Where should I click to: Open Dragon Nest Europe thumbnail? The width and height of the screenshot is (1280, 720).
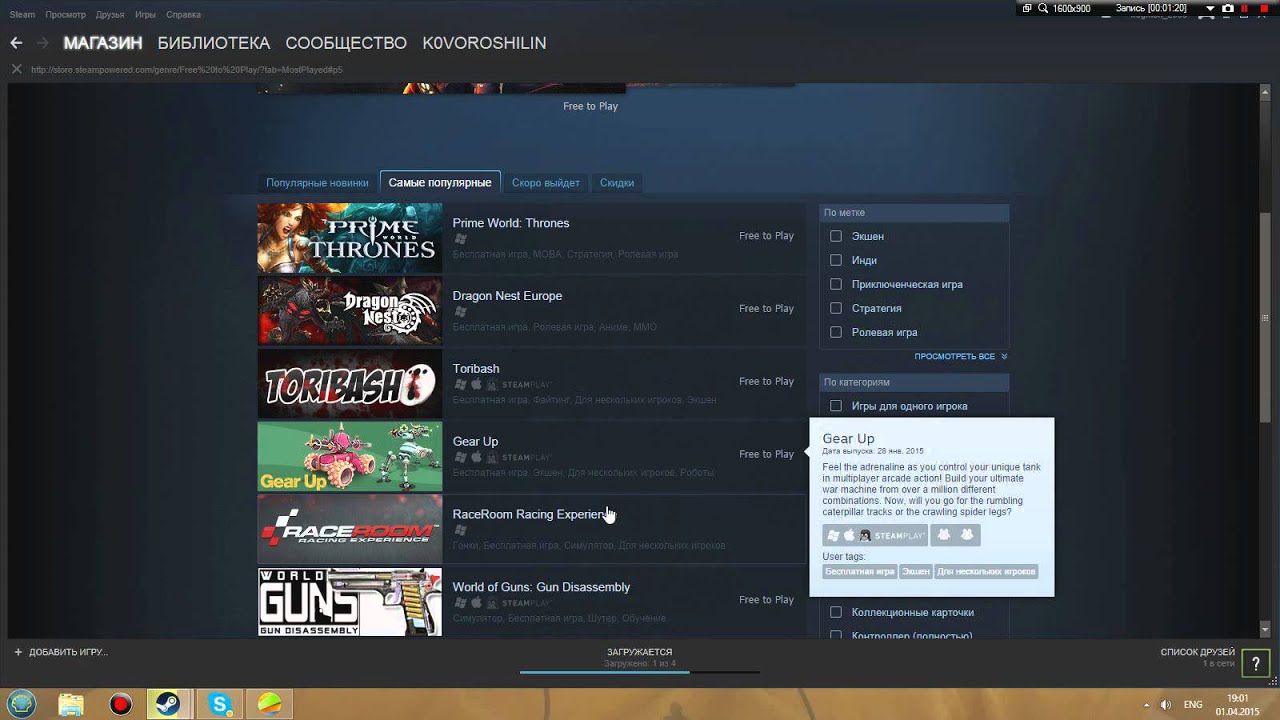pos(350,311)
